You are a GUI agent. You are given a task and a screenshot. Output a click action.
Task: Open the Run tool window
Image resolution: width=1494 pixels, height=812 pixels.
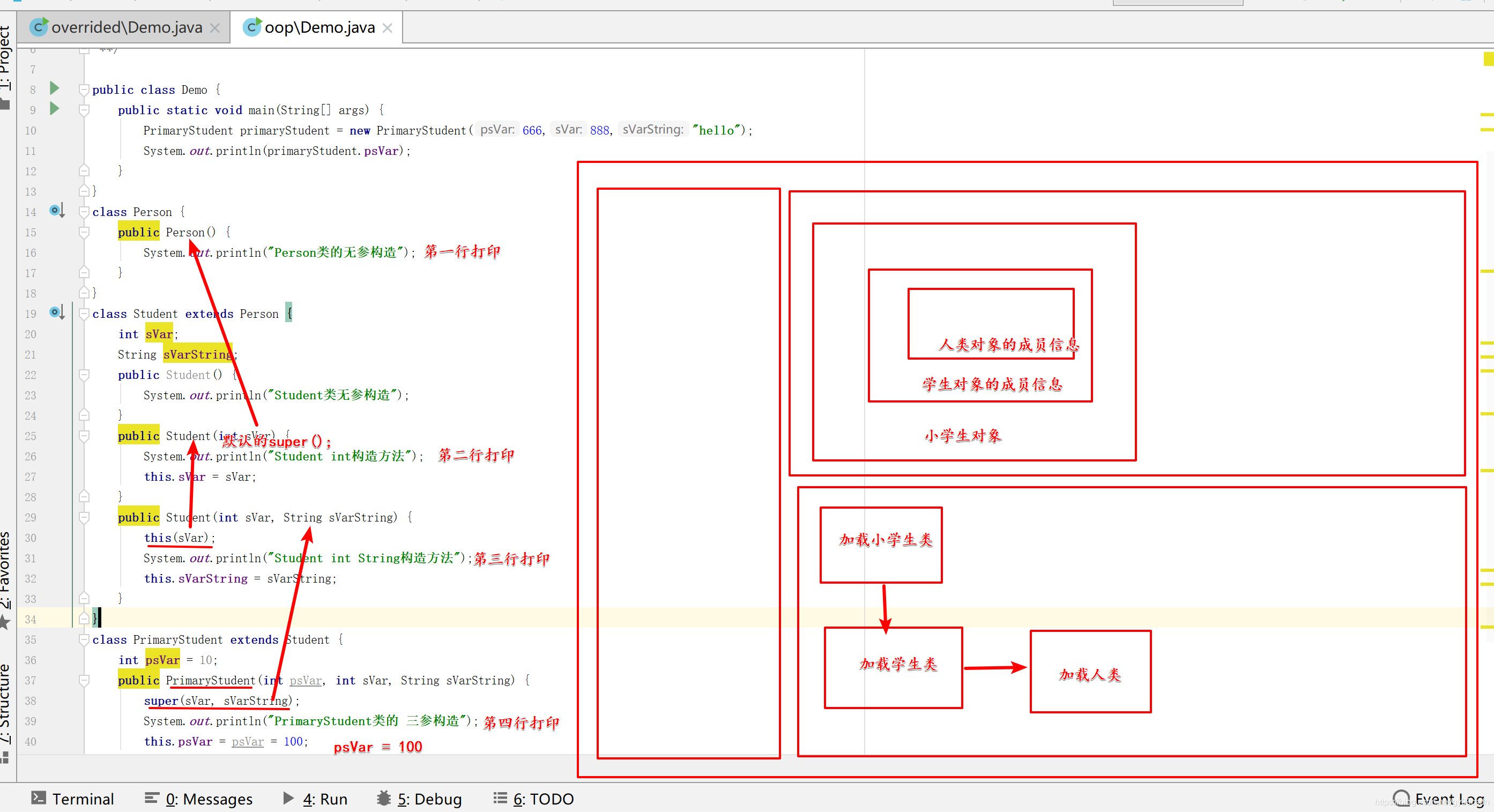click(316, 799)
